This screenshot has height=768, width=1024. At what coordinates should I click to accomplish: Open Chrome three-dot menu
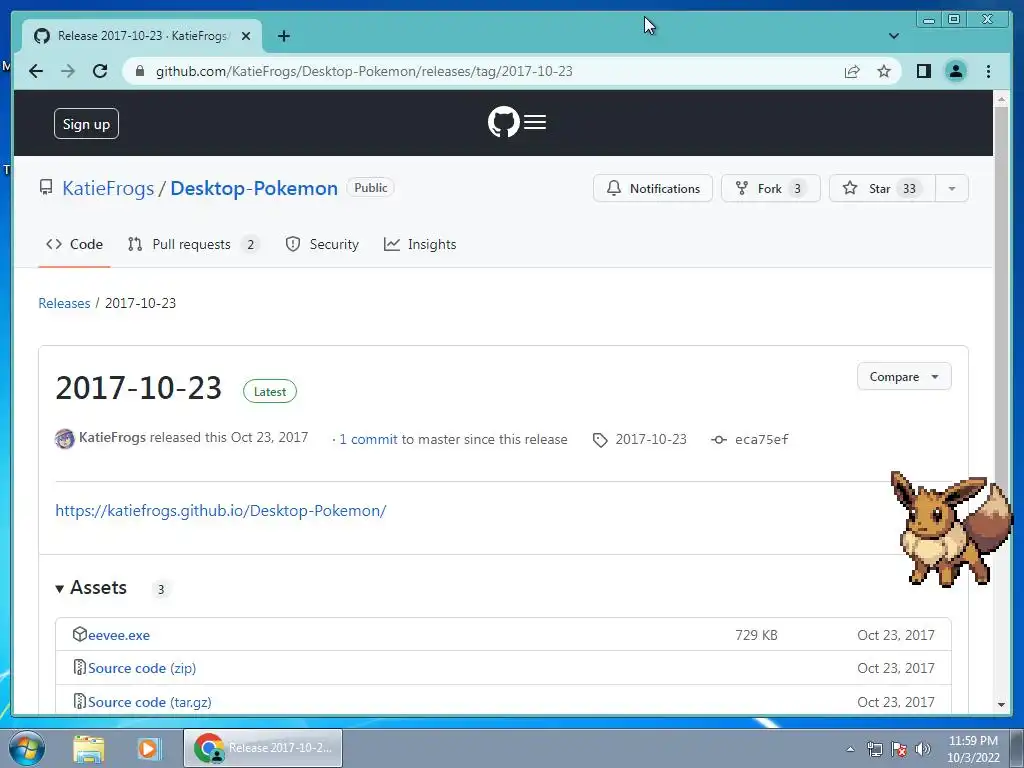pyautogui.click(x=988, y=71)
